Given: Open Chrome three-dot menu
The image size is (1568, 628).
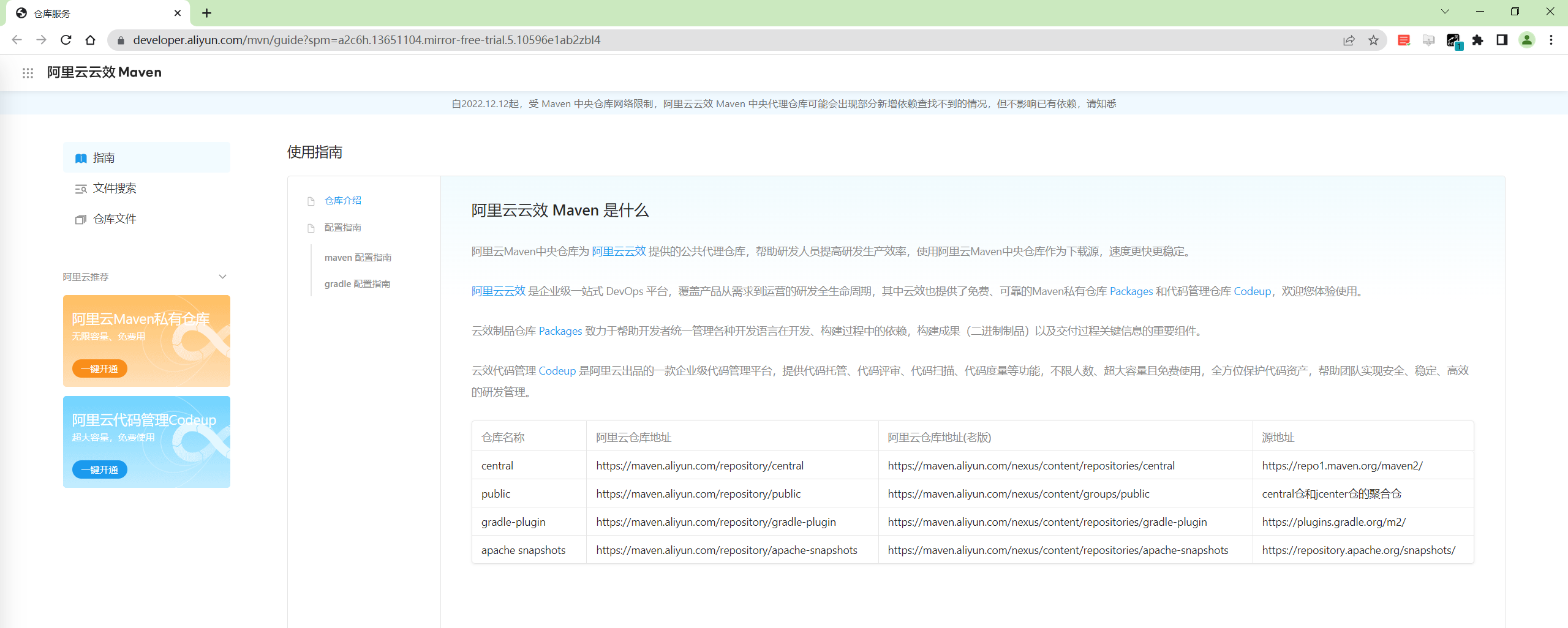Looking at the screenshot, I should [x=1551, y=40].
